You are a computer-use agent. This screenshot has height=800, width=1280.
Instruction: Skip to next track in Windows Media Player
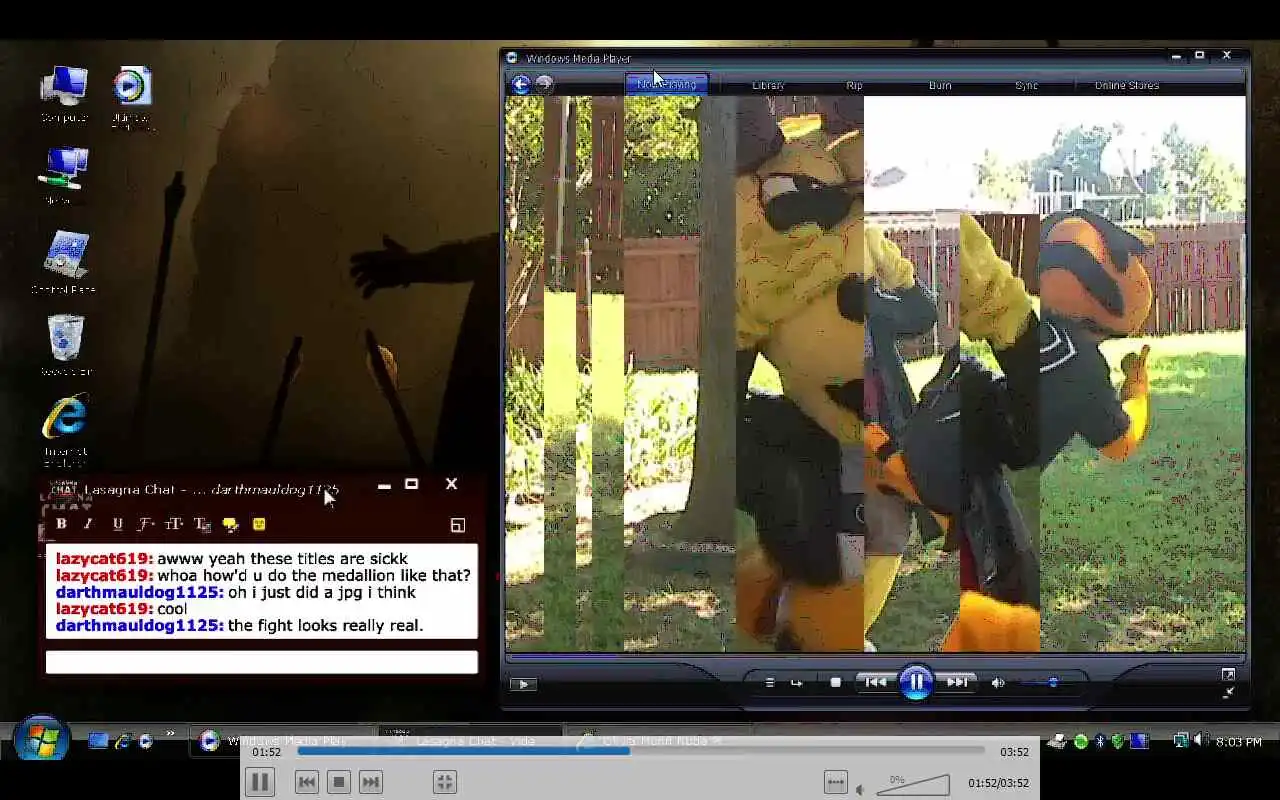point(957,682)
